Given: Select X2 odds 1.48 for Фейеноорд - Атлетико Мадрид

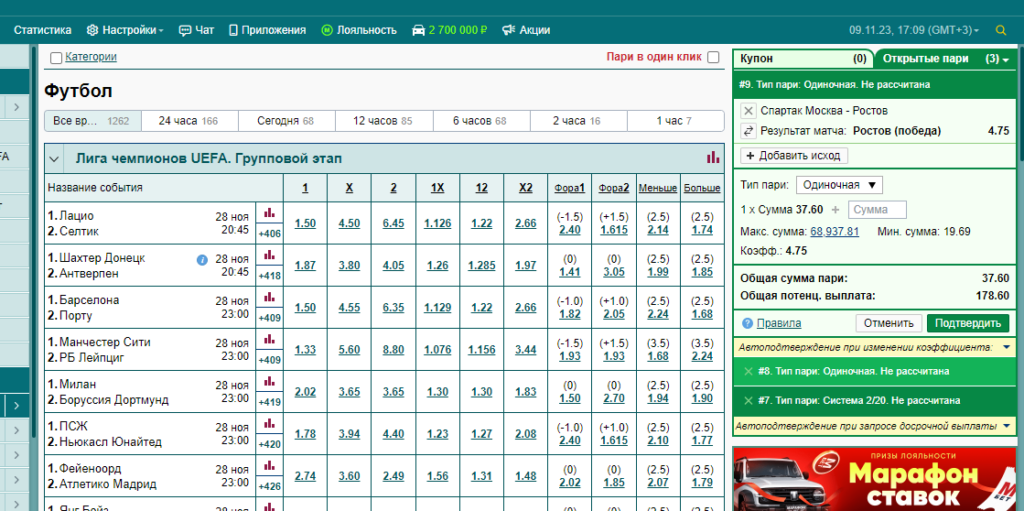Looking at the screenshot, I should click(526, 477).
